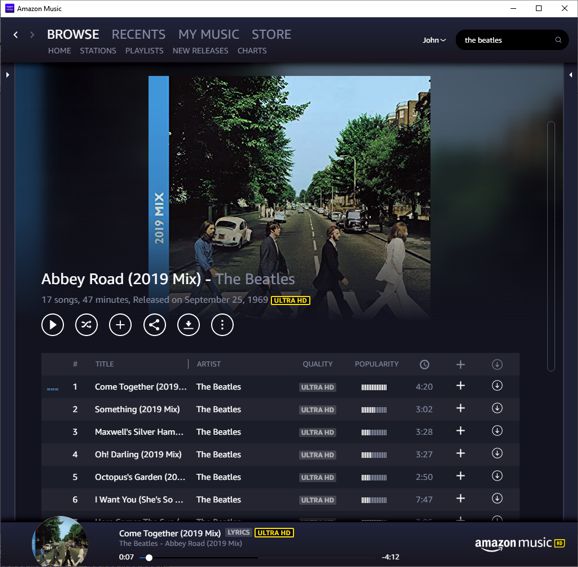Switch to the RECENTS tab
Screen dimensions: 578x567
point(139,34)
